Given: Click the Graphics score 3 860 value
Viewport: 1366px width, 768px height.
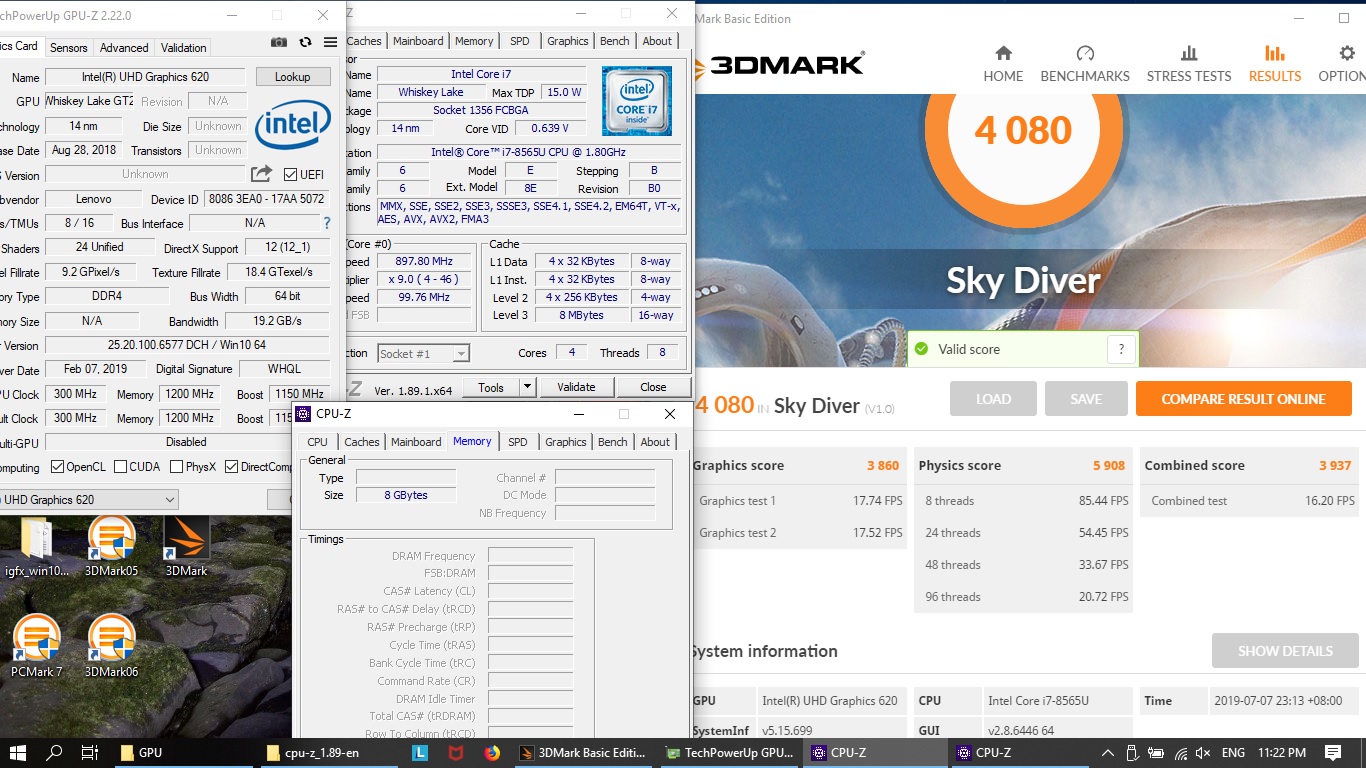Looking at the screenshot, I should 883,465.
